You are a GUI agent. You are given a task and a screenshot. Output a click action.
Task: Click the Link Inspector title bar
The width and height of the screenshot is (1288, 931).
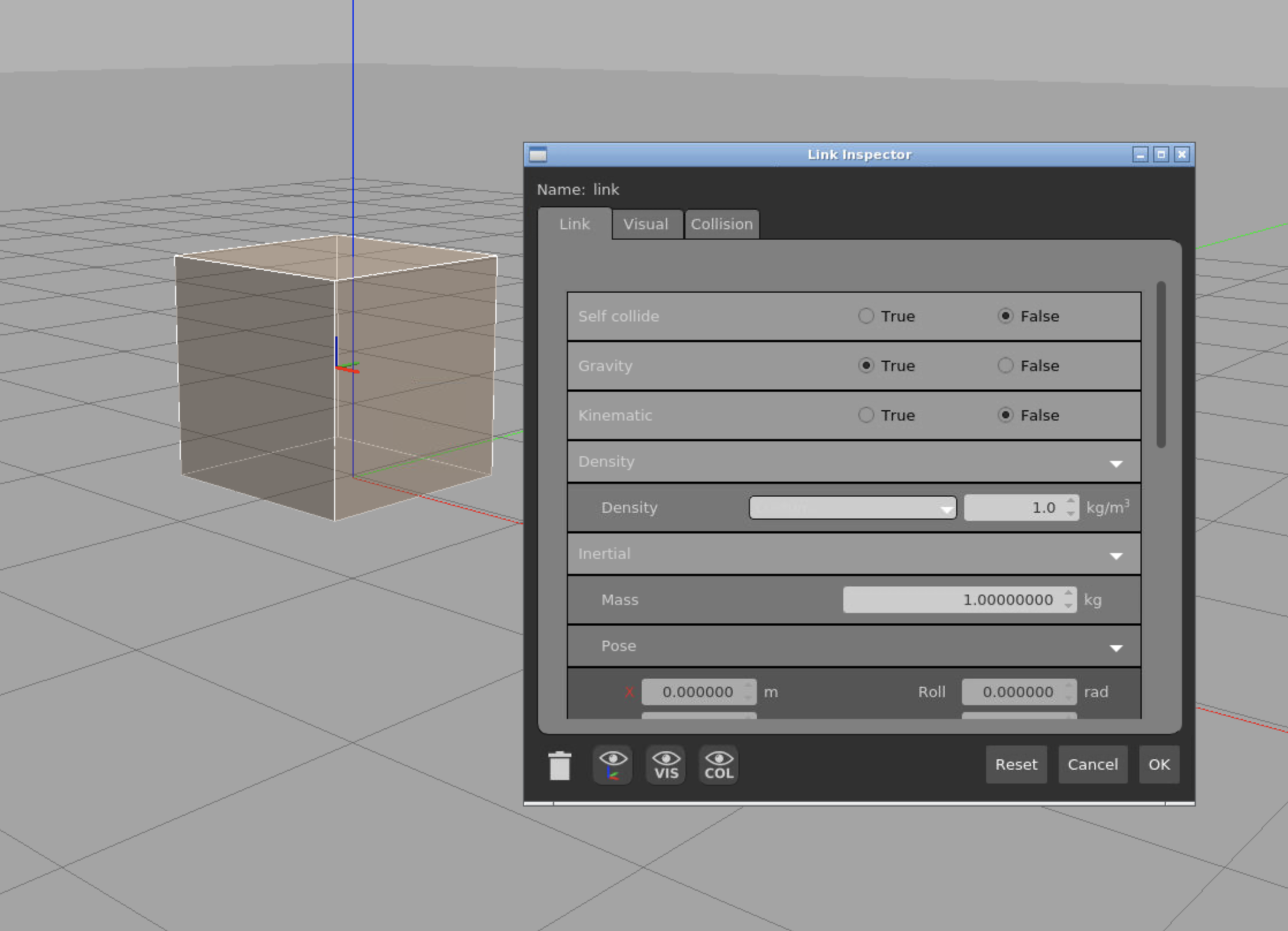tap(859, 154)
